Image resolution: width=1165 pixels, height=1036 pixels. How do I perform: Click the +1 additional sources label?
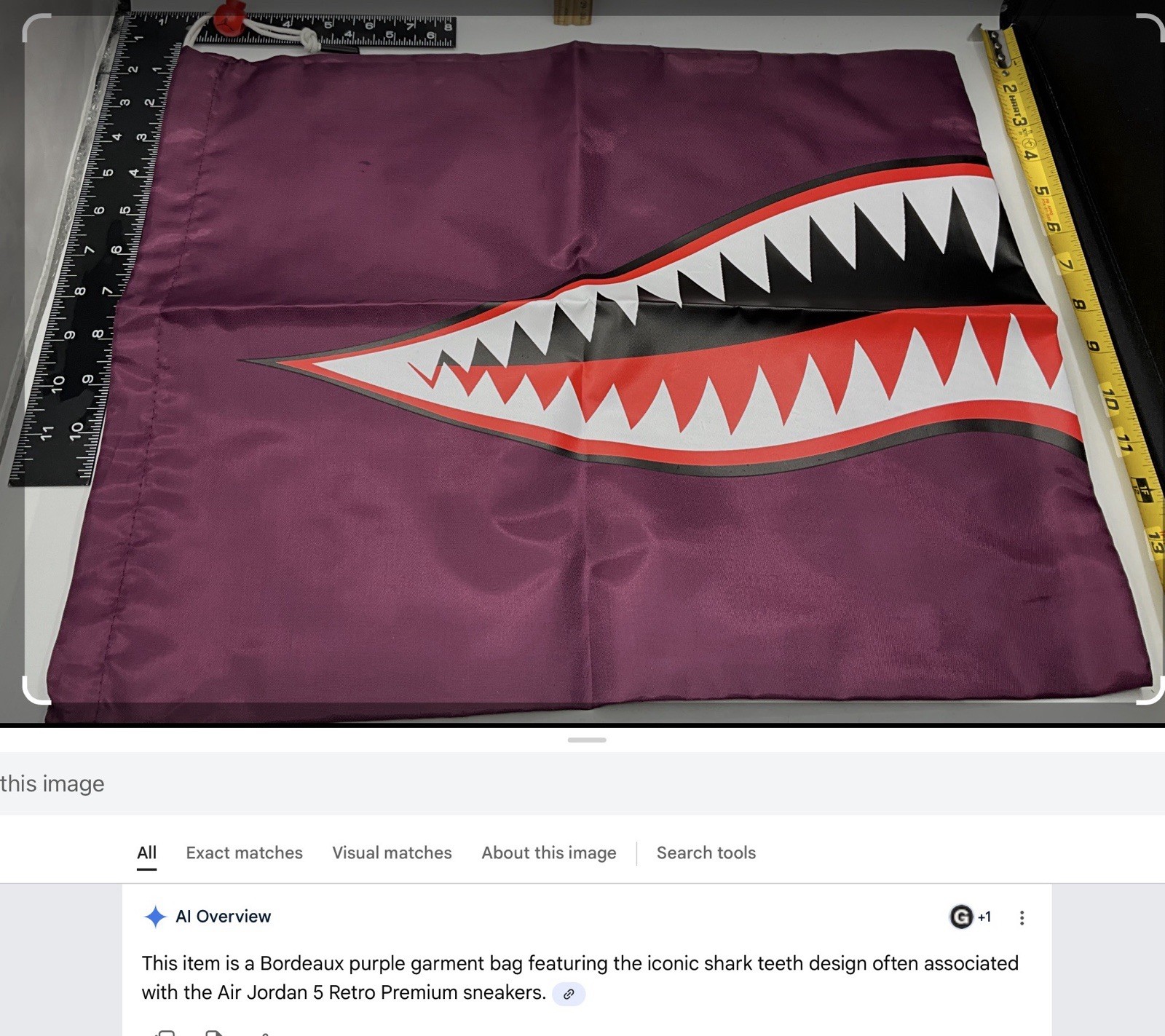click(x=984, y=917)
